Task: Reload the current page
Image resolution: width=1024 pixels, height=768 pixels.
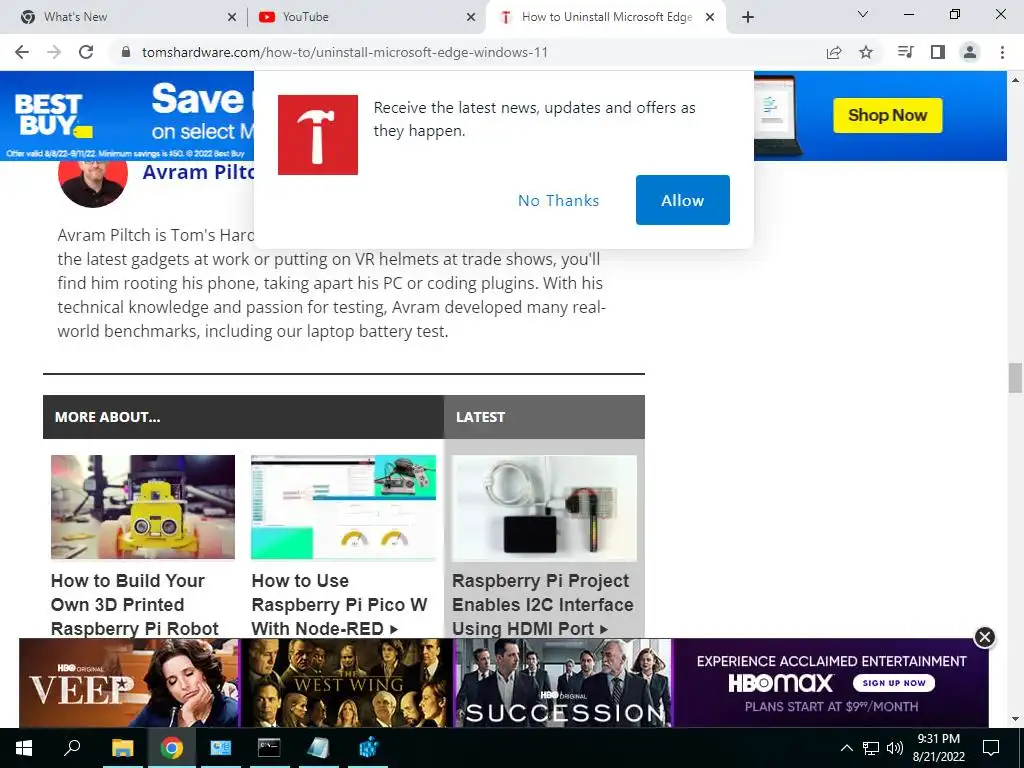Action: (x=86, y=52)
